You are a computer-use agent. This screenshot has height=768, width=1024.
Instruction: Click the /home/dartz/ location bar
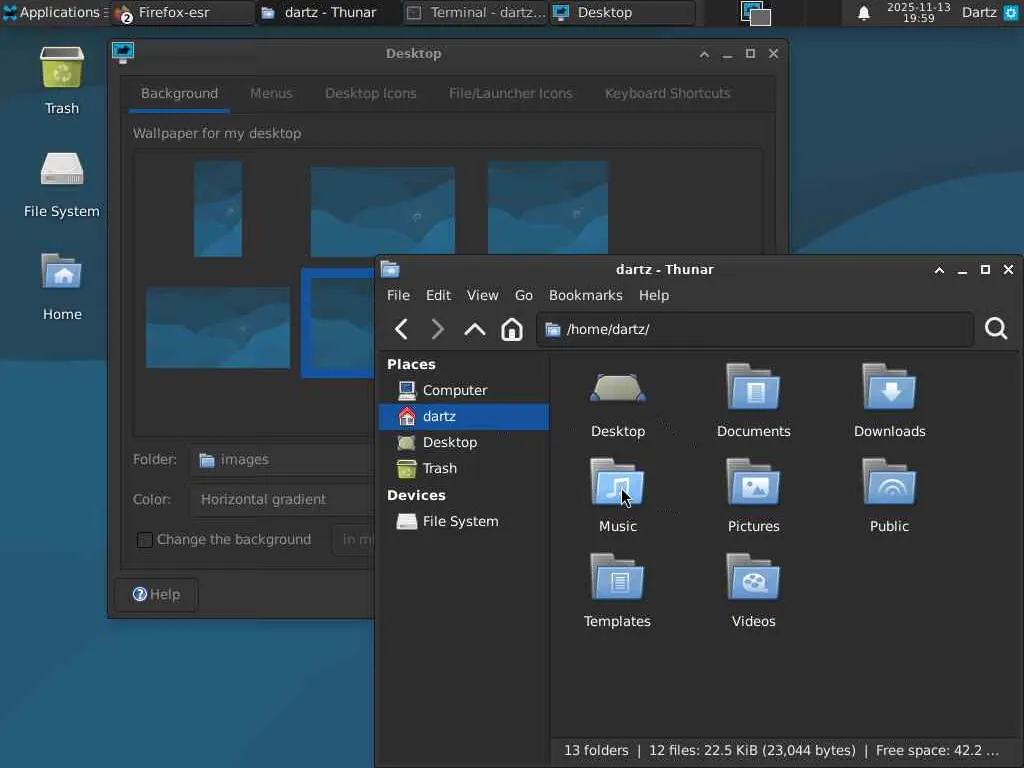pyautogui.click(x=755, y=329)
